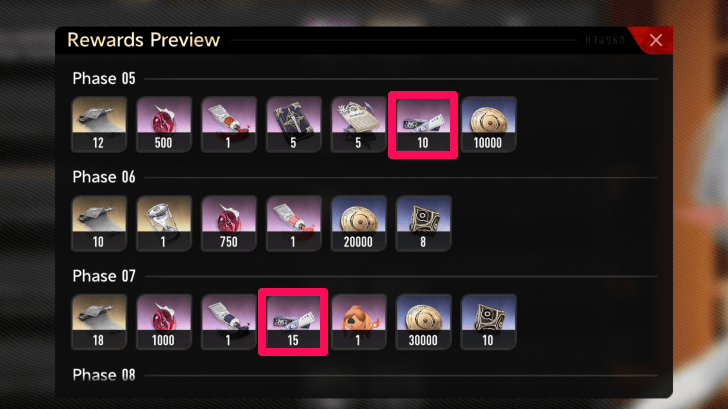Viewport: 728px width, 409px height.
Task: Open Phase 05 red gem reward 500
Action: (x=163, y=124)
